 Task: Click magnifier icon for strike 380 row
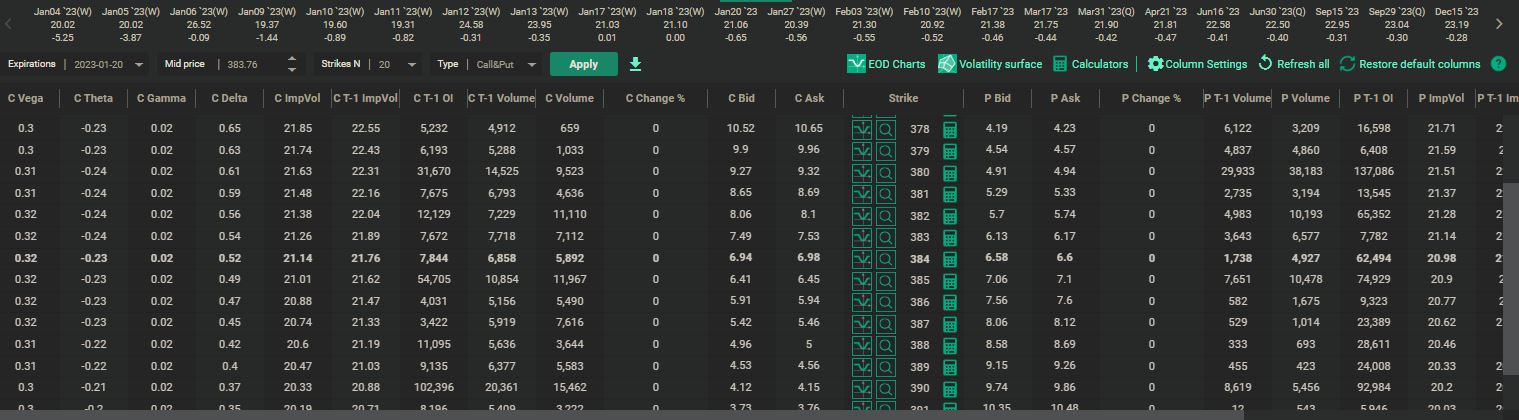(886, 172)
